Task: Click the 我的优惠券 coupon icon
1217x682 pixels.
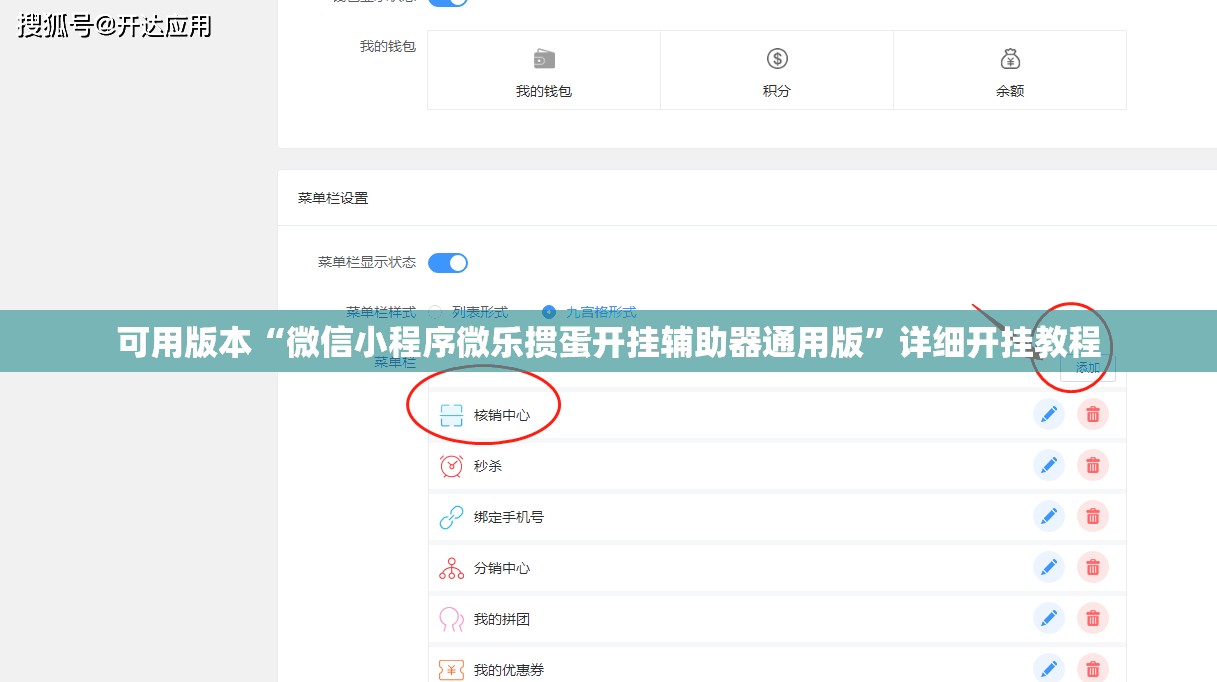Action: (452, 670)
